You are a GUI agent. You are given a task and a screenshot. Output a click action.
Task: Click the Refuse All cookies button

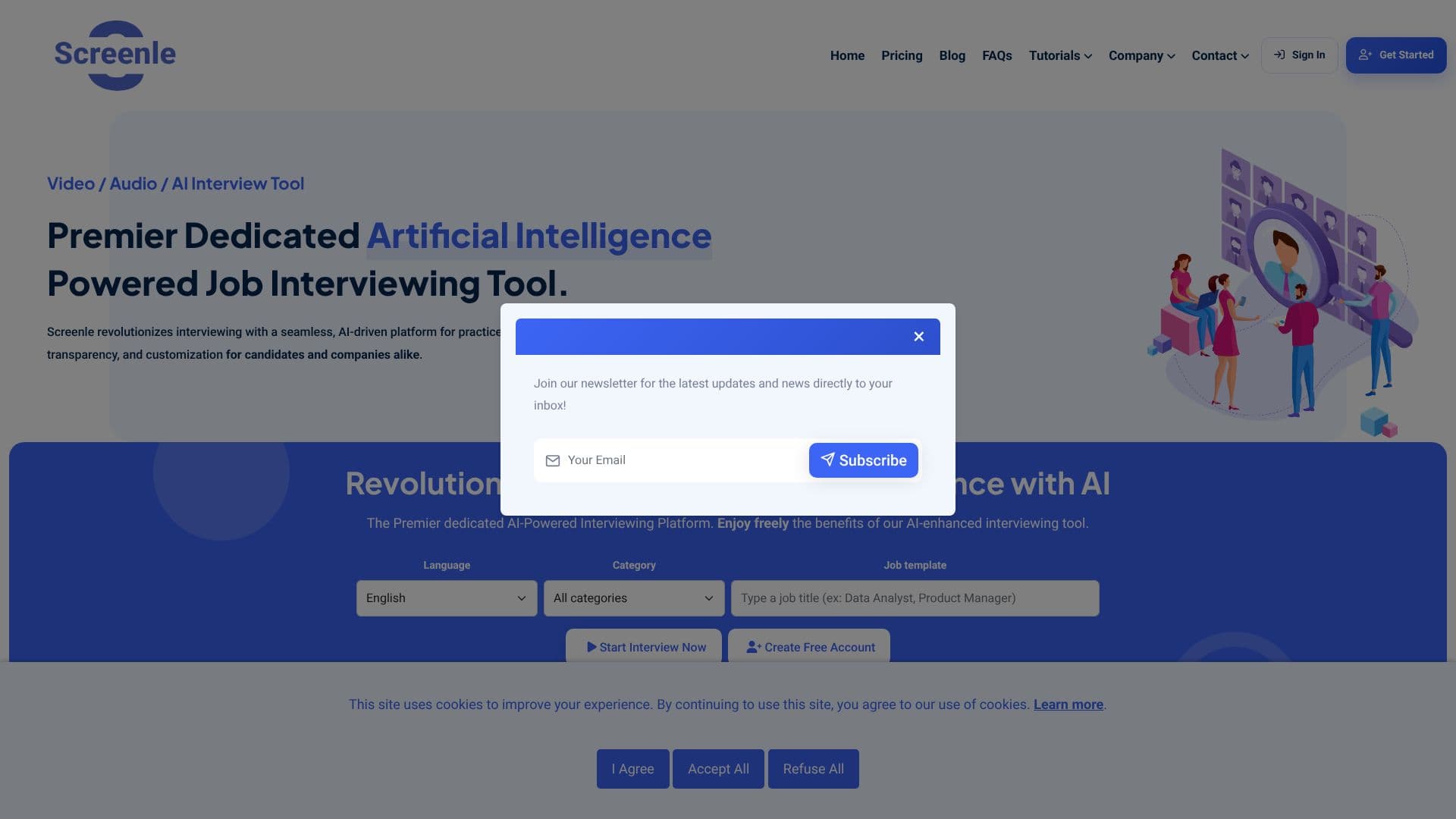click(x=813, y=769)
